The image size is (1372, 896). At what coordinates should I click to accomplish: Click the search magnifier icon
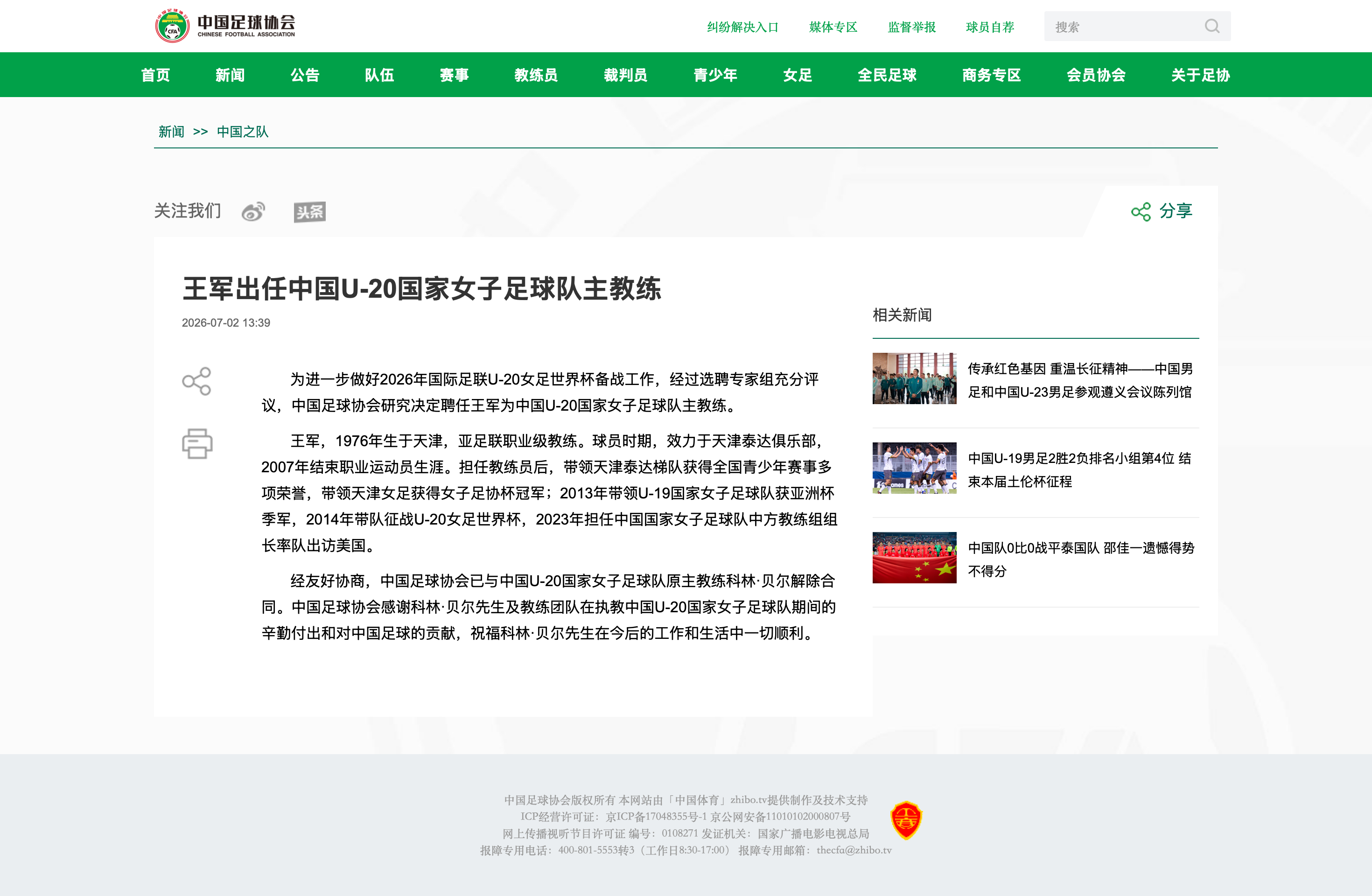(1212, 26)
